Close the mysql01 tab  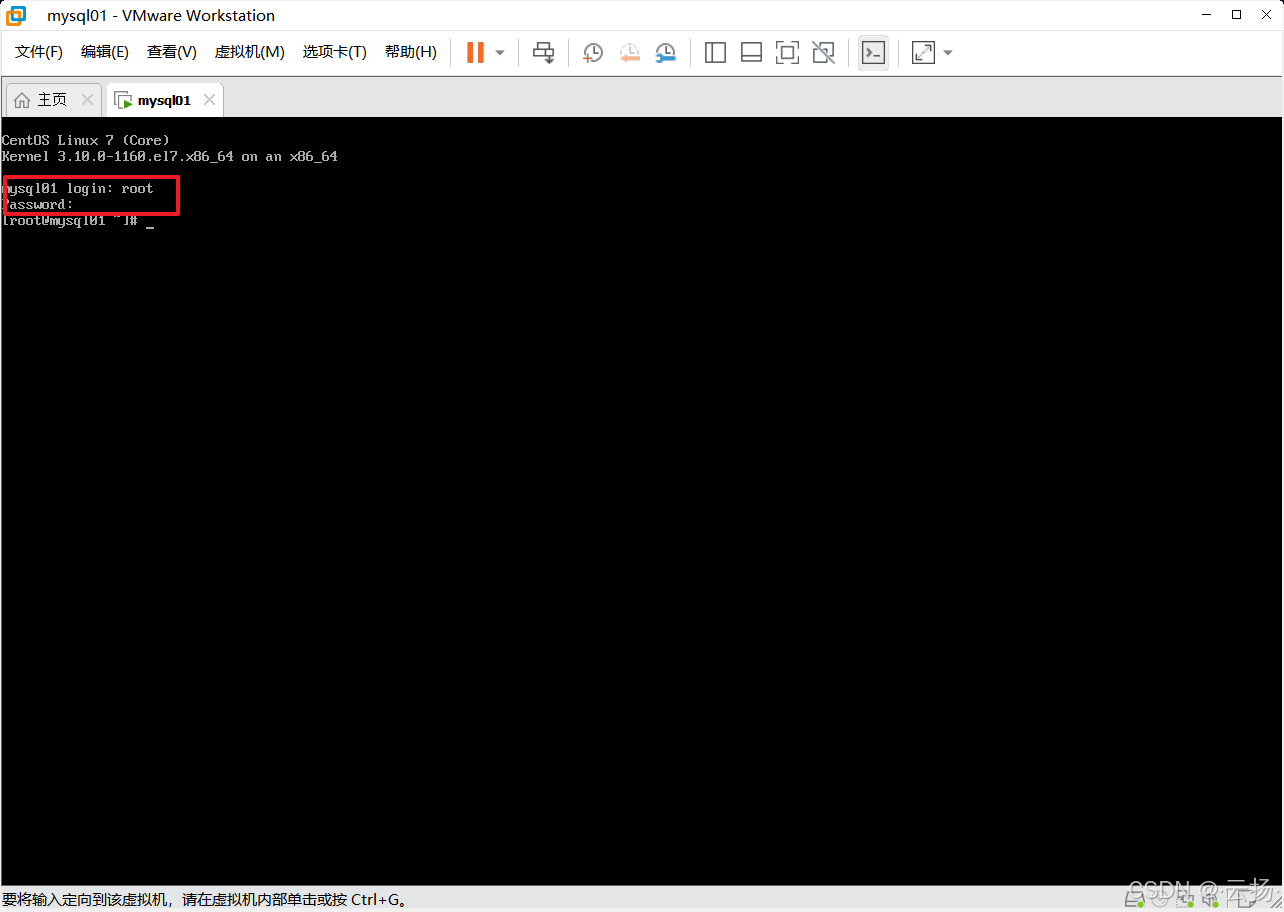click(x=209, y=100)
